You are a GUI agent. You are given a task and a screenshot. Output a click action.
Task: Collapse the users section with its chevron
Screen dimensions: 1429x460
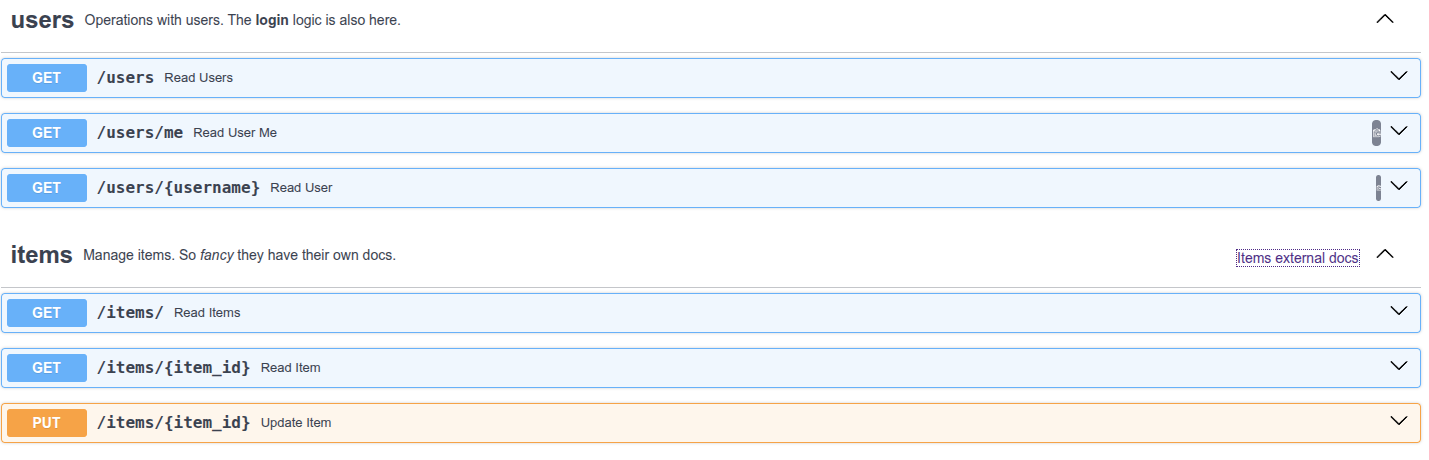click(x=1385, y=19)
